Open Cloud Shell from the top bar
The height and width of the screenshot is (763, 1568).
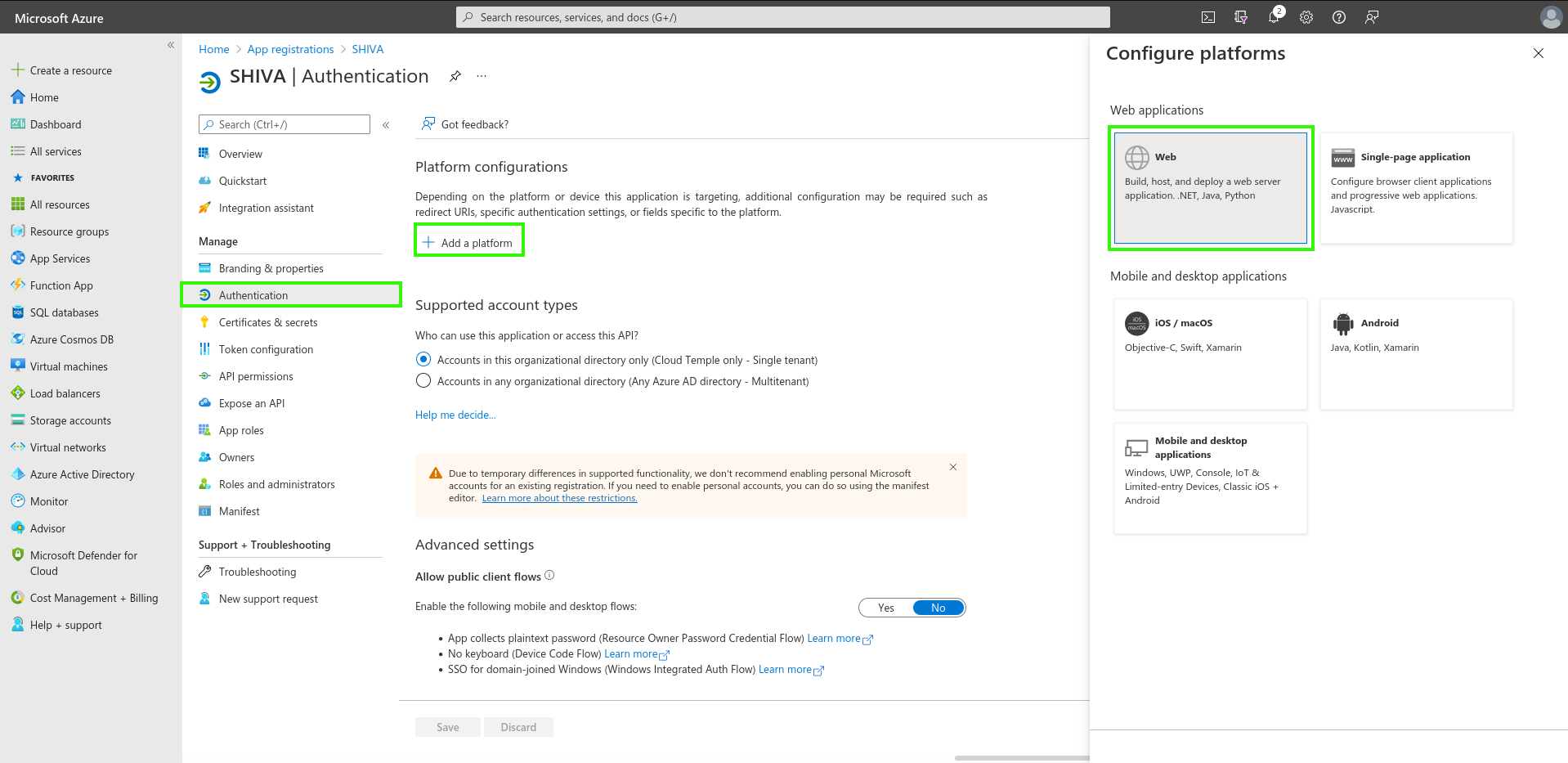(x=1207, y=17)
